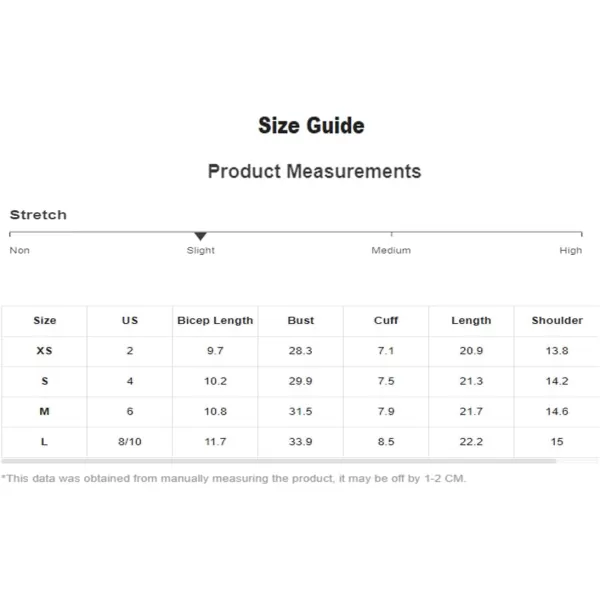Select the XS size row label
Screen dimensions: 600x600
click(44, 351)
